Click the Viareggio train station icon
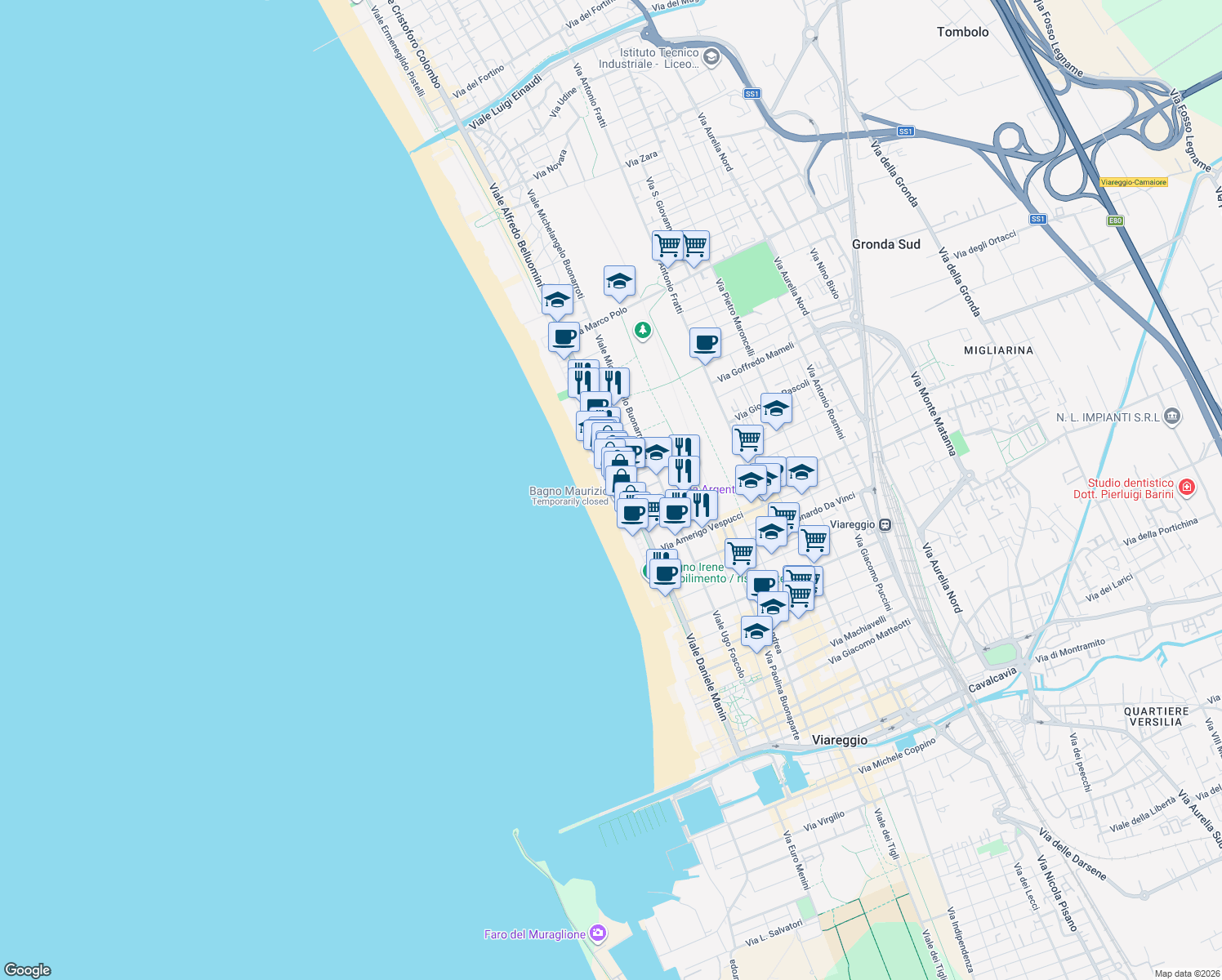Image resolution: width=1222 pixels, height=980 pixels. tap(885, 525)
